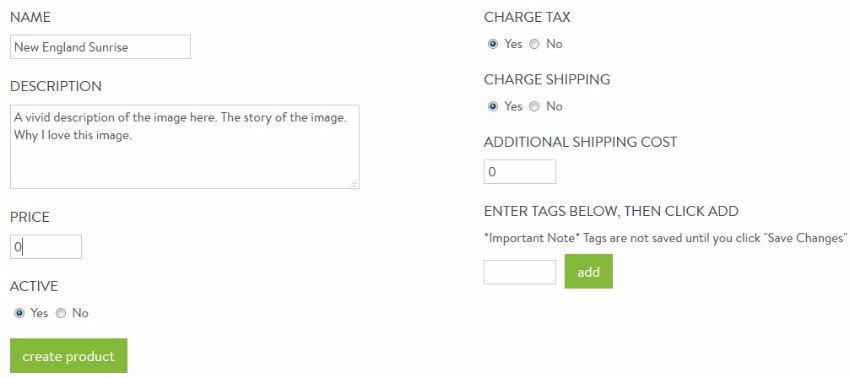Focus the Name field containing New England Sunrise

(100, 47)
